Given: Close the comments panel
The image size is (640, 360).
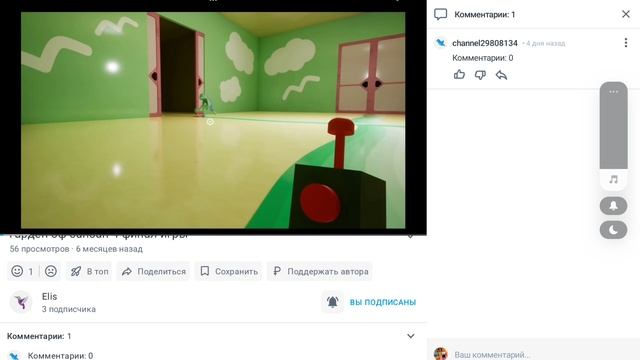Looking at the screenshot, I should click(x=626, y=14).
